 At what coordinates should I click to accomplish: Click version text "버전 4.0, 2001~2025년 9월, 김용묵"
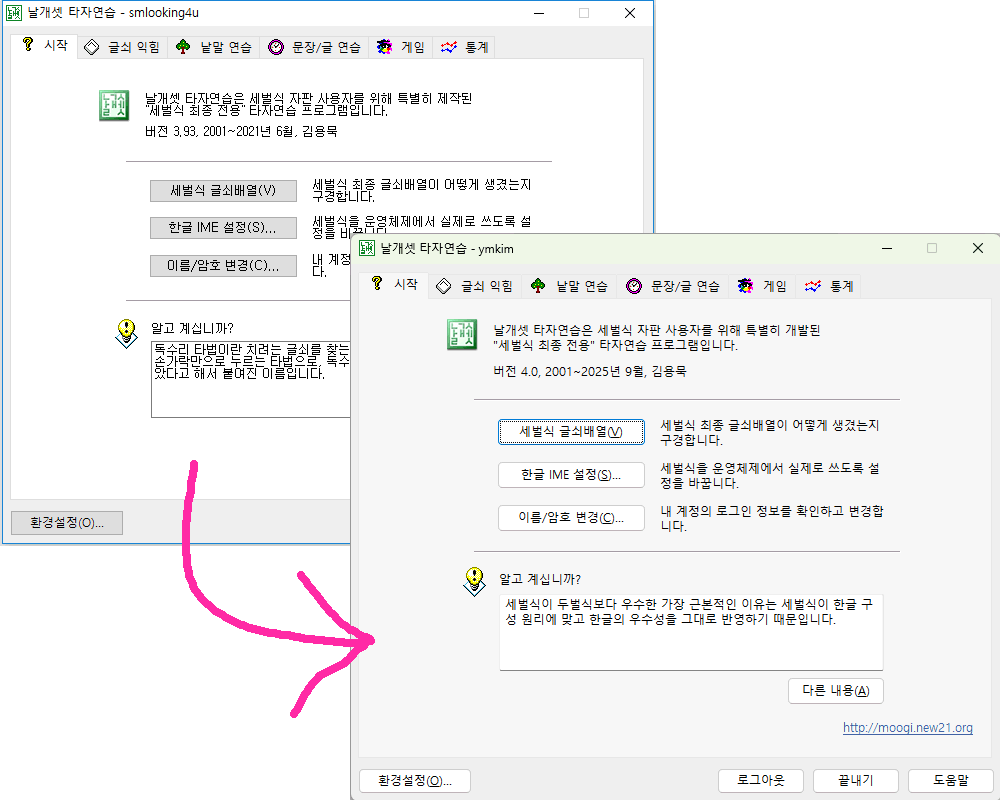tap(589, 371)
